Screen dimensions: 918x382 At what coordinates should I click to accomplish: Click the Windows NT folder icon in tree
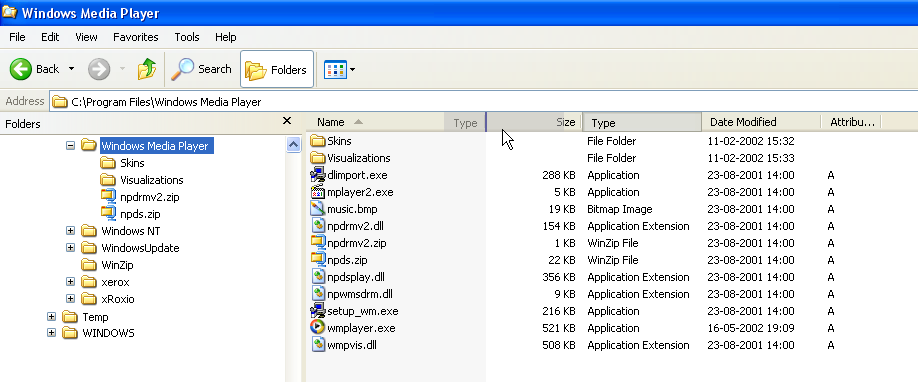tap(89, 231)
